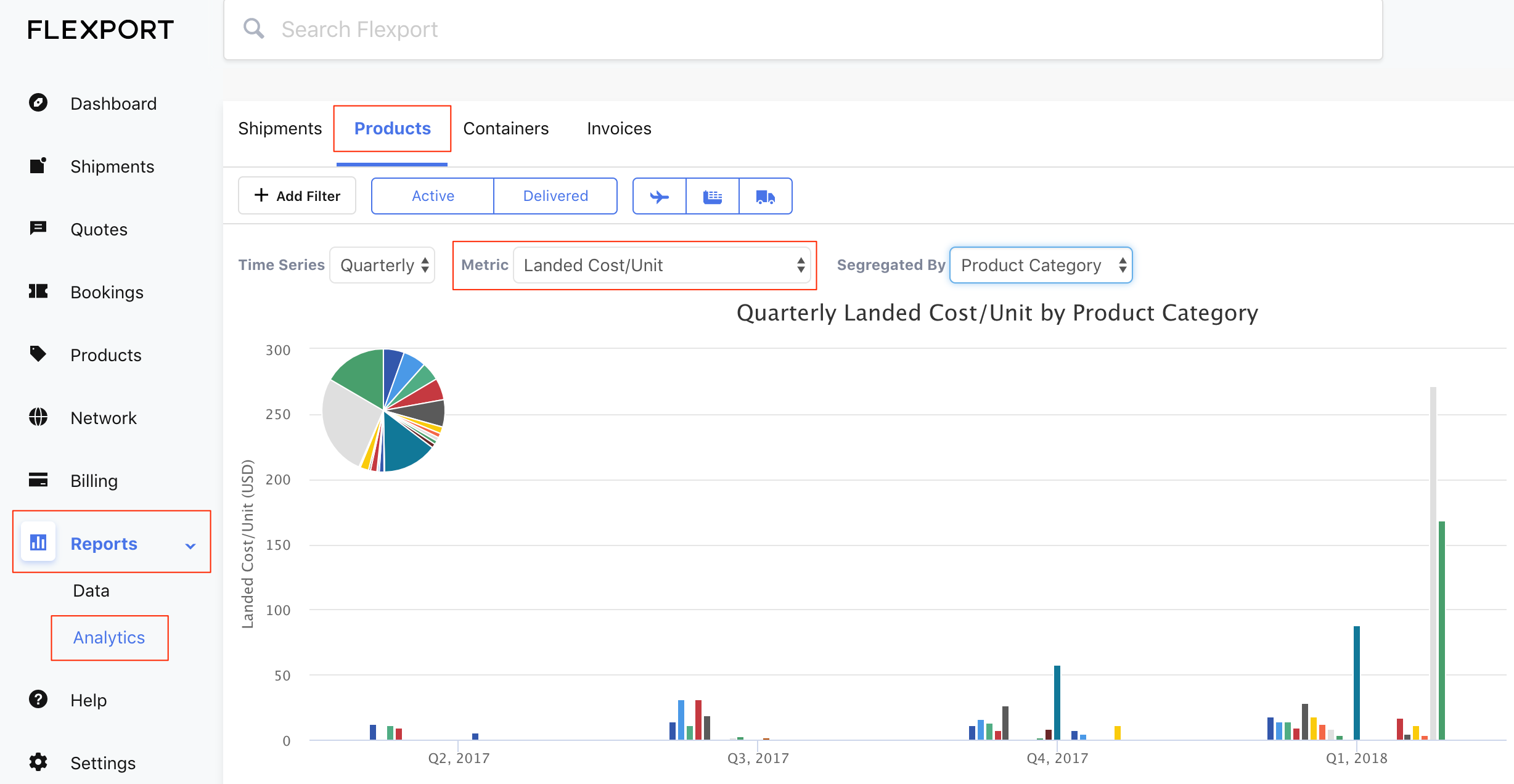Switch to the Containers tab
1514x784 pixels.
pyautogui.click(x=505, y=128)
